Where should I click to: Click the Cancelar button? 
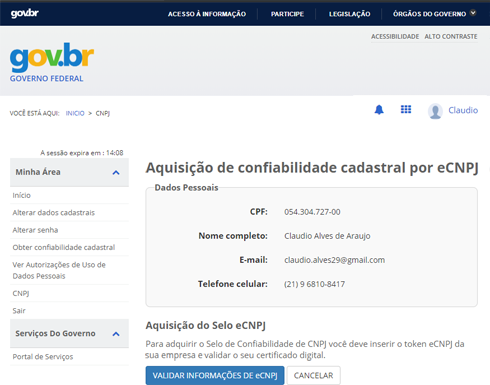[x=313, y=375]
